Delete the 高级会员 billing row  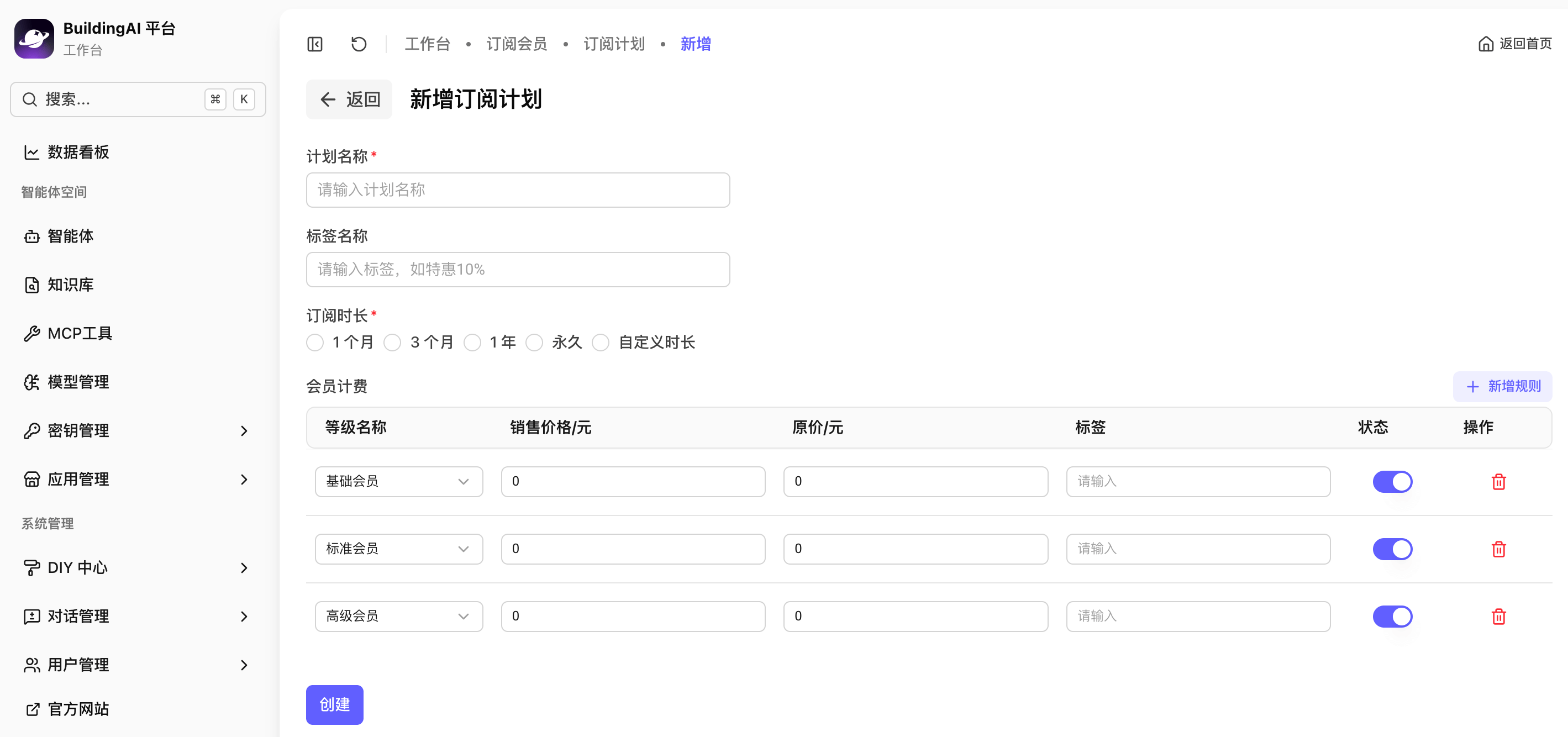pos(1498,616)
